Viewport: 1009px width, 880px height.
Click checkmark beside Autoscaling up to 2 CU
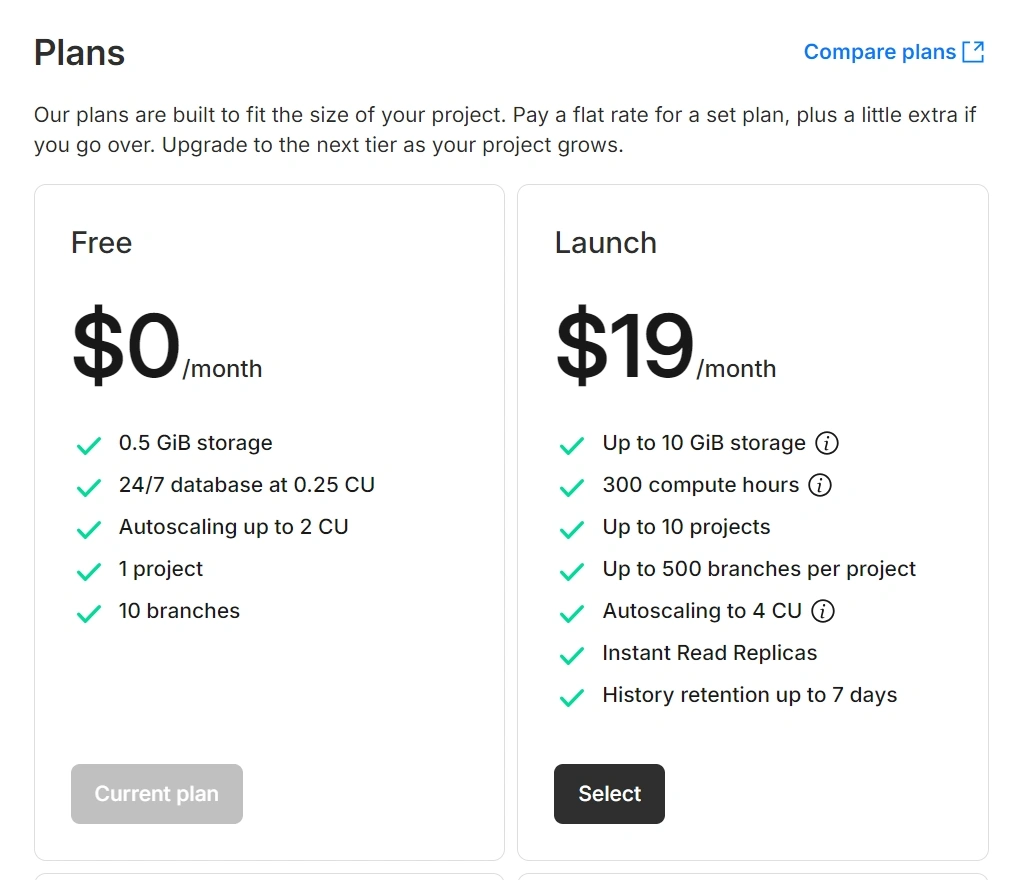pyautogui.click(x=89, y=529)
